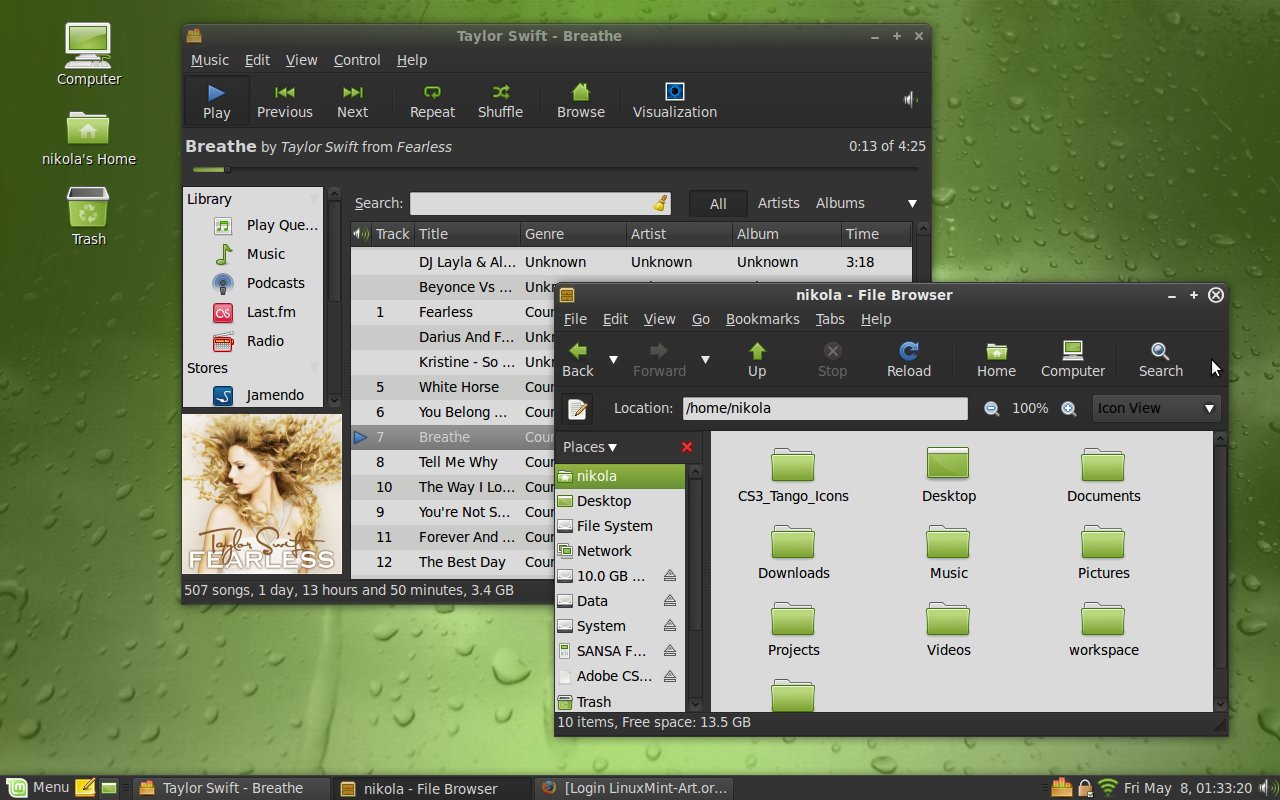Image resolution: width=1280 pixels, height=800 pixels.
Task: Skip to Previous track in Rhythmbox
Action: pyautogui.click(x=284, y=102)
